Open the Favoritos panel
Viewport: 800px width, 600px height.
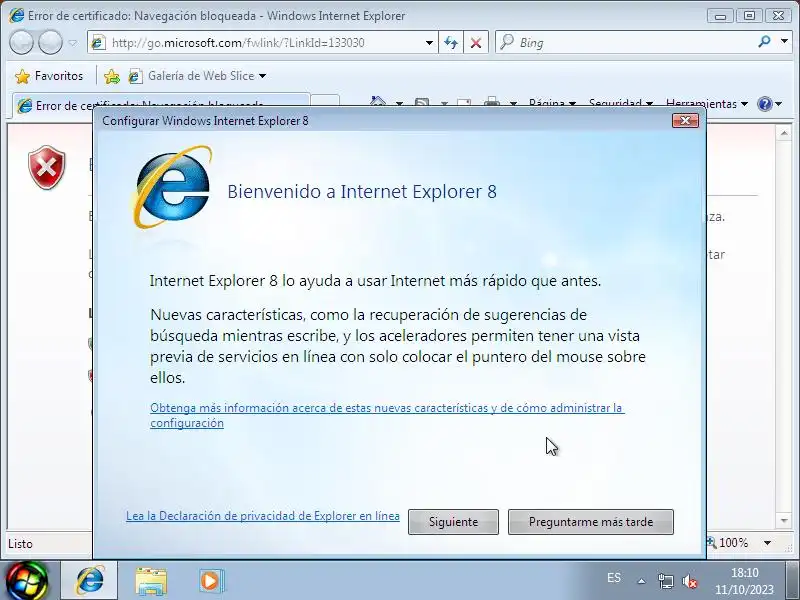49,76
